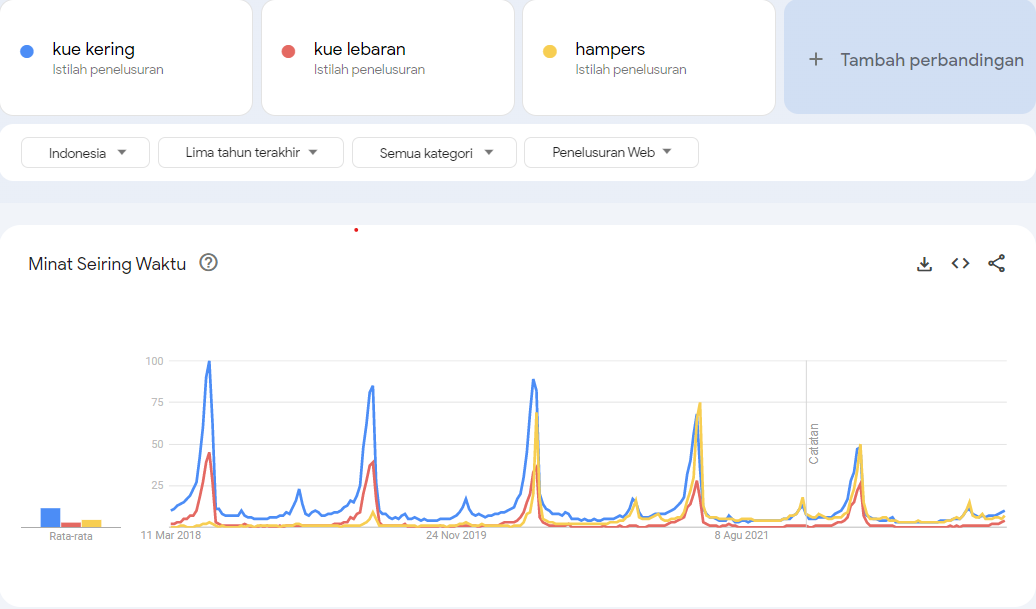Click the kue kering peak at 100
Screen dimensions: 1036x609
pyautogui.click(x=209, y=362)
